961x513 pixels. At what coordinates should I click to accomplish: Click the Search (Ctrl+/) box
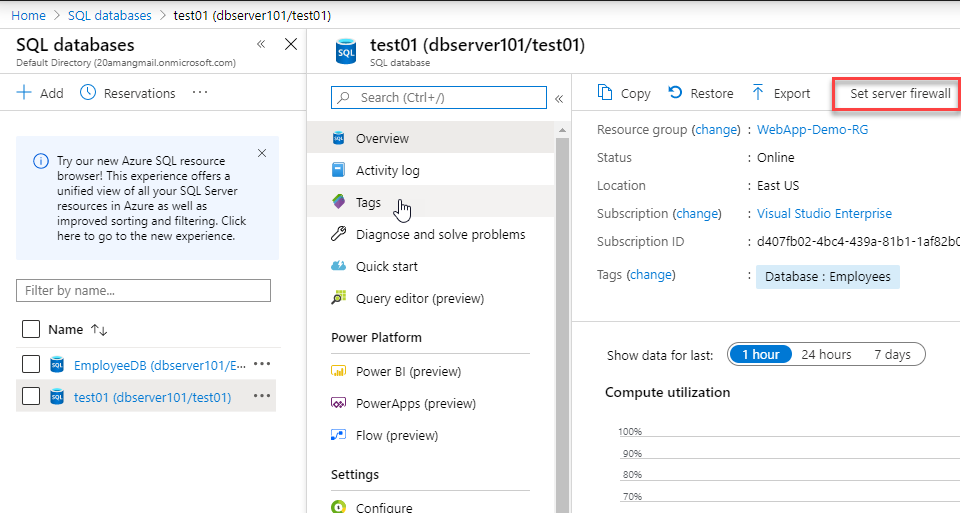click(x=439, y=97)
